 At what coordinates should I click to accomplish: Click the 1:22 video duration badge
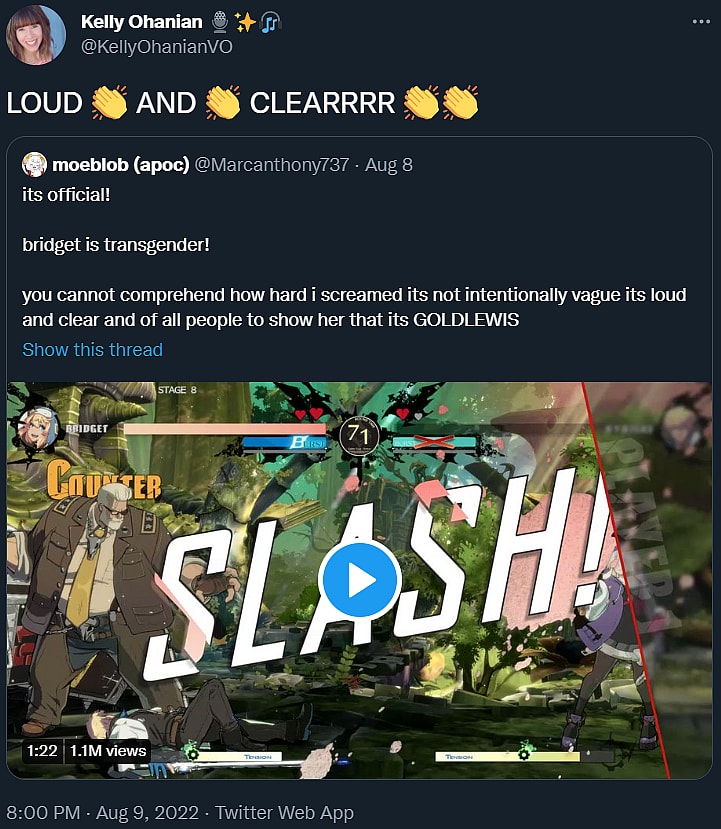[x=42, y=750]
